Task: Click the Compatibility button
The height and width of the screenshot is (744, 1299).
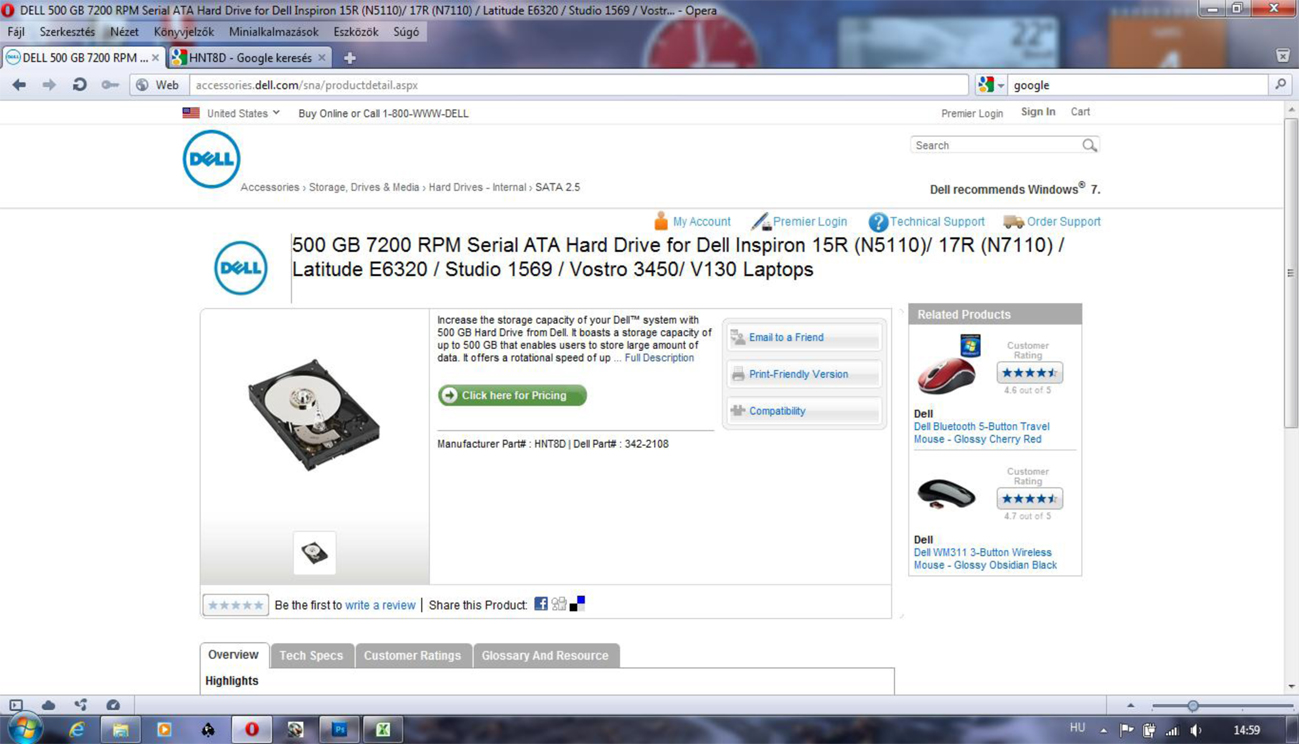Action: [804, 411]
